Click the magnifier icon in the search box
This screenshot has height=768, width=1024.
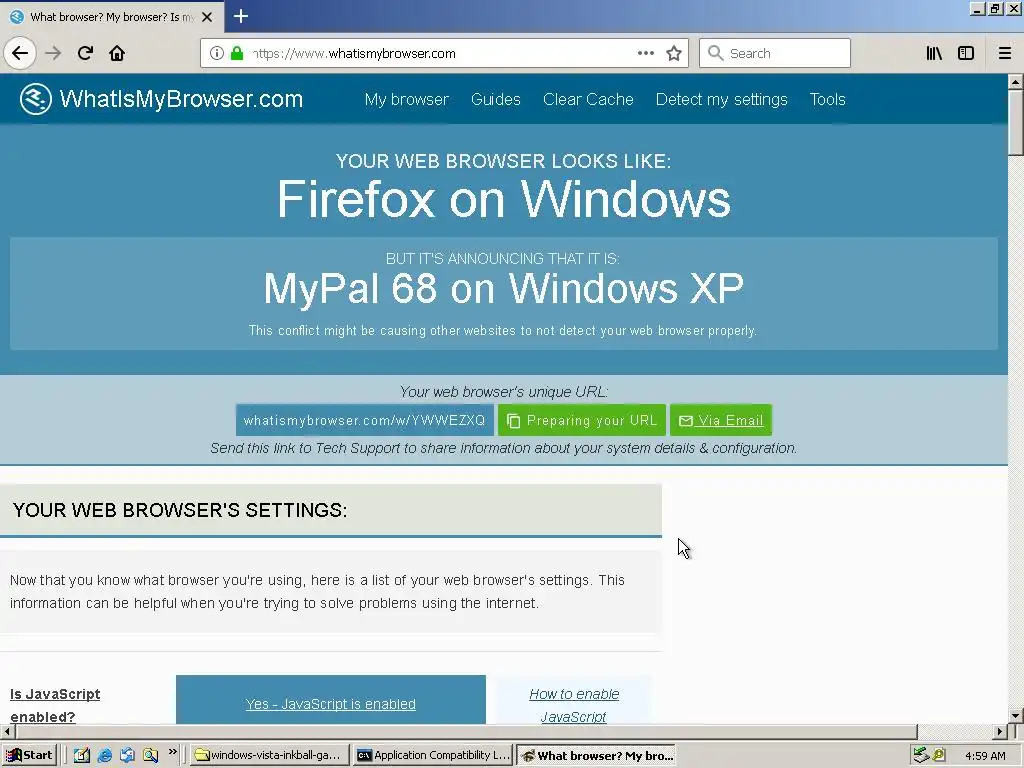click(716, 53)
